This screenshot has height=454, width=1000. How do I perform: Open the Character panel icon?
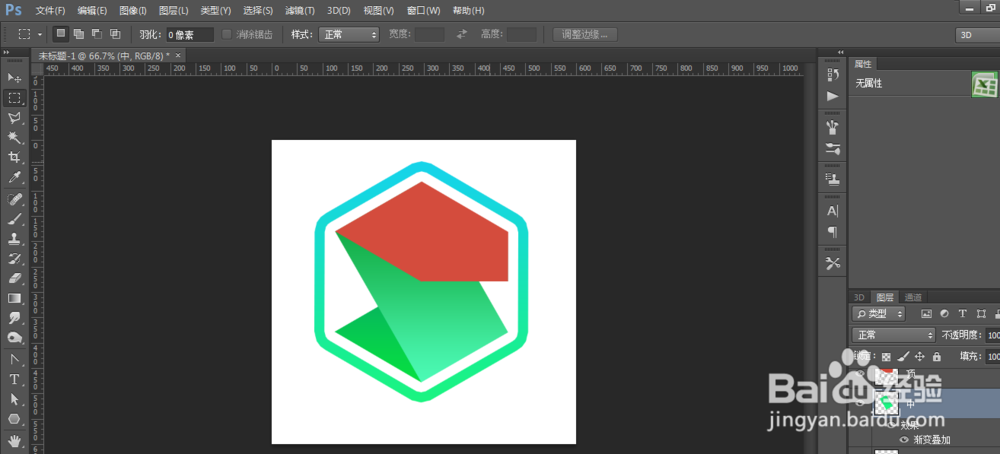click(832, 211)
